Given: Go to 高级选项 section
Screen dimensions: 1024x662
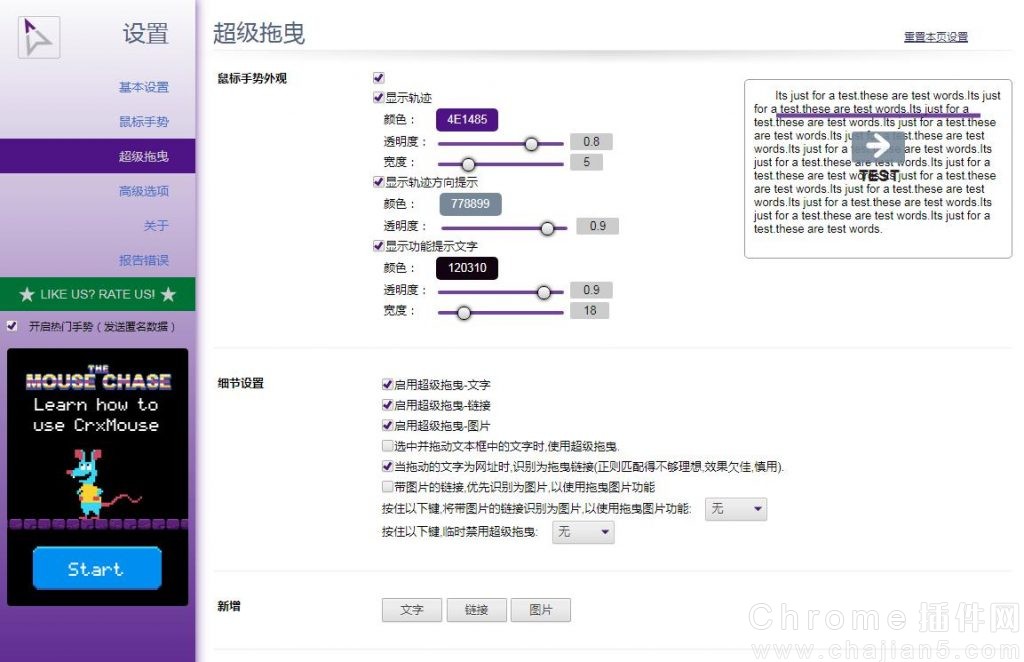Looking at the screenshot, I should (x=143, y=191).
